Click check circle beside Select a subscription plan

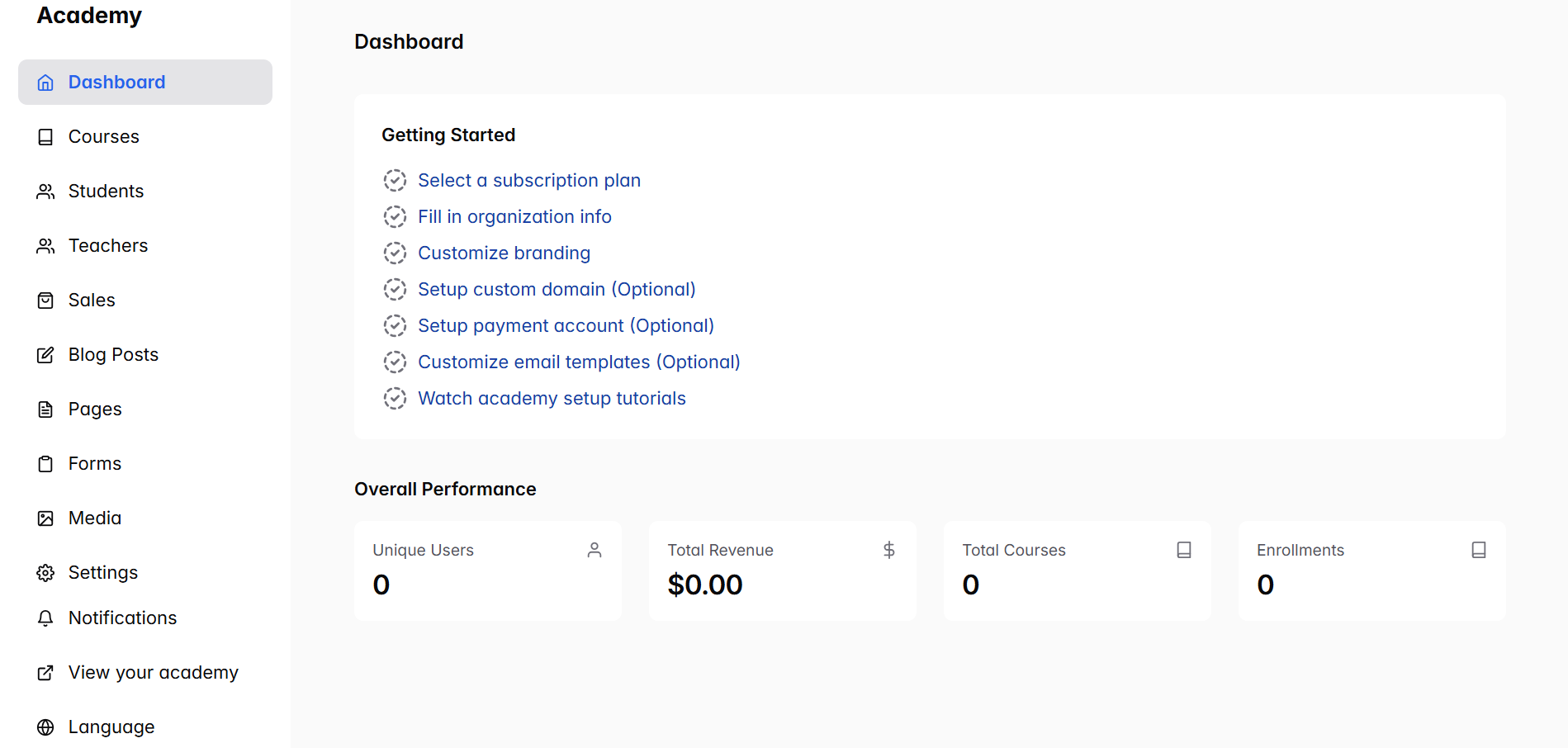pos(395,181)
